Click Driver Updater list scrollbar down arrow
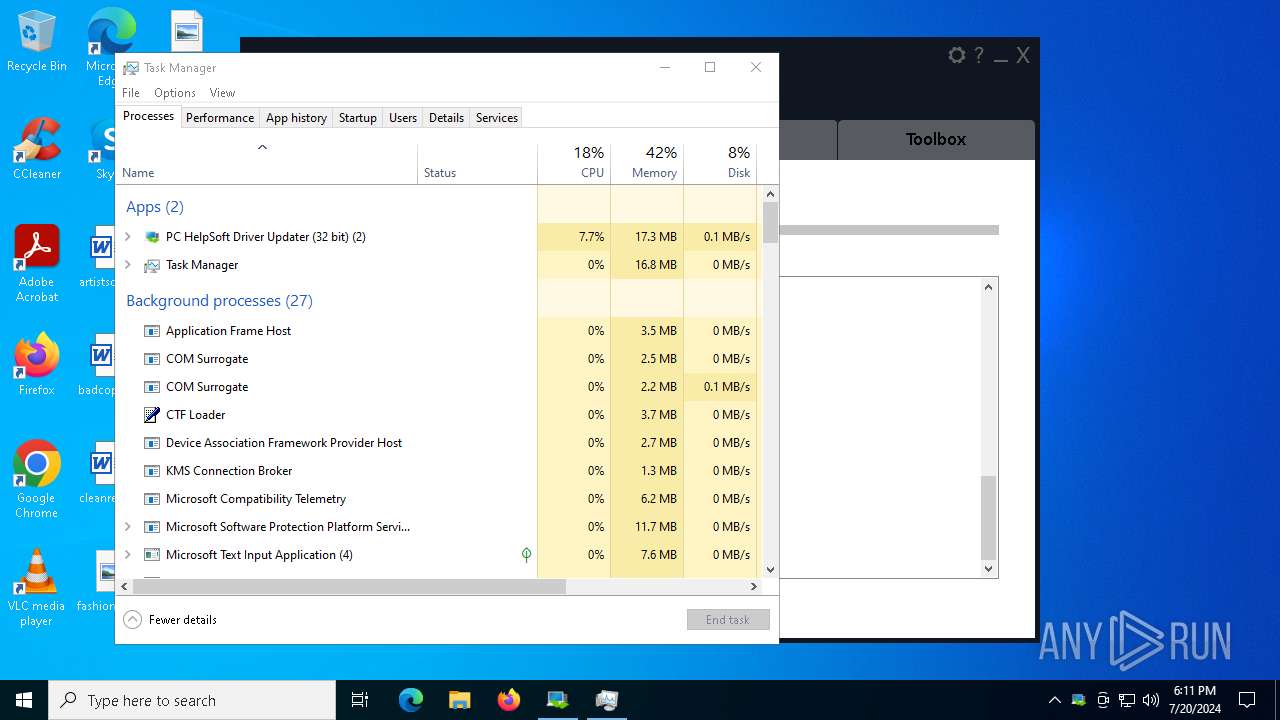The image size is (1280, 720). [989, 569]
